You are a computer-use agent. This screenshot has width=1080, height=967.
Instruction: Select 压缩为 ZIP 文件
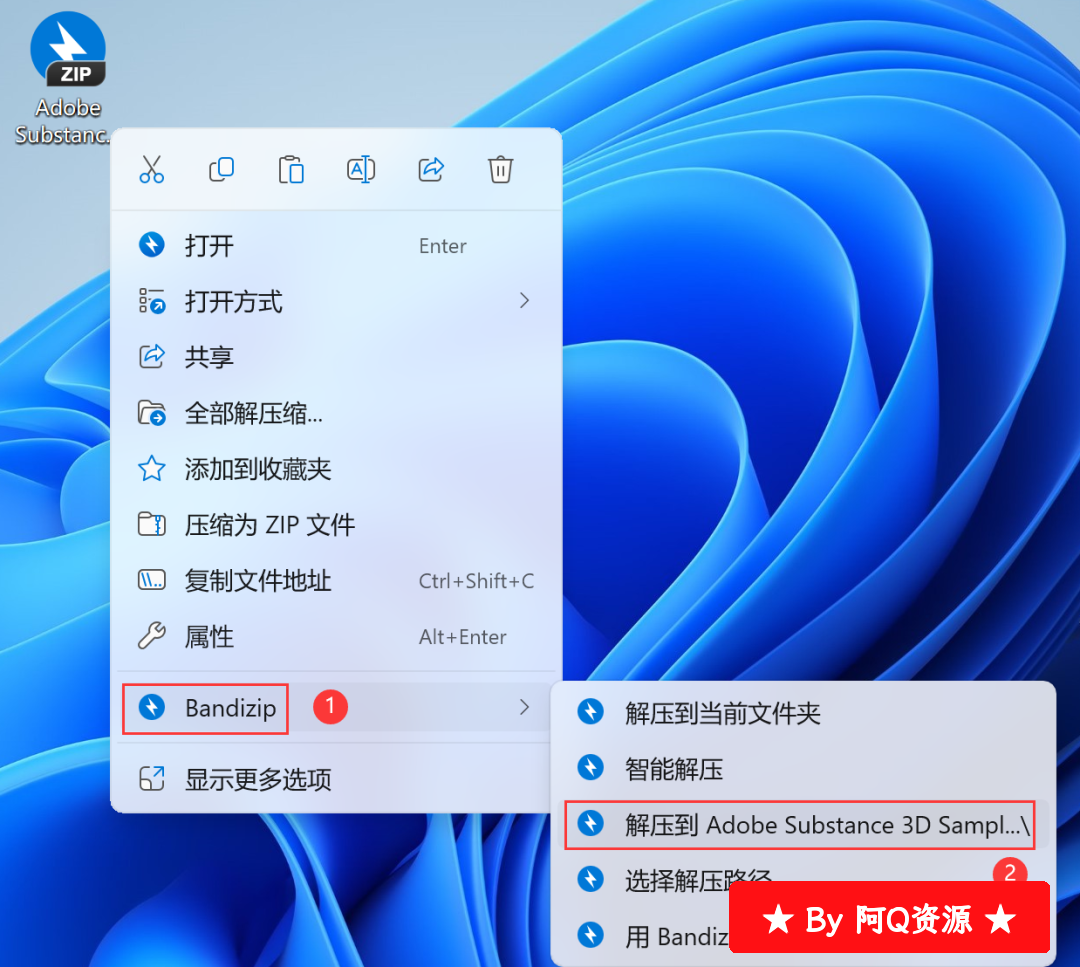click(x=269, y=525)
